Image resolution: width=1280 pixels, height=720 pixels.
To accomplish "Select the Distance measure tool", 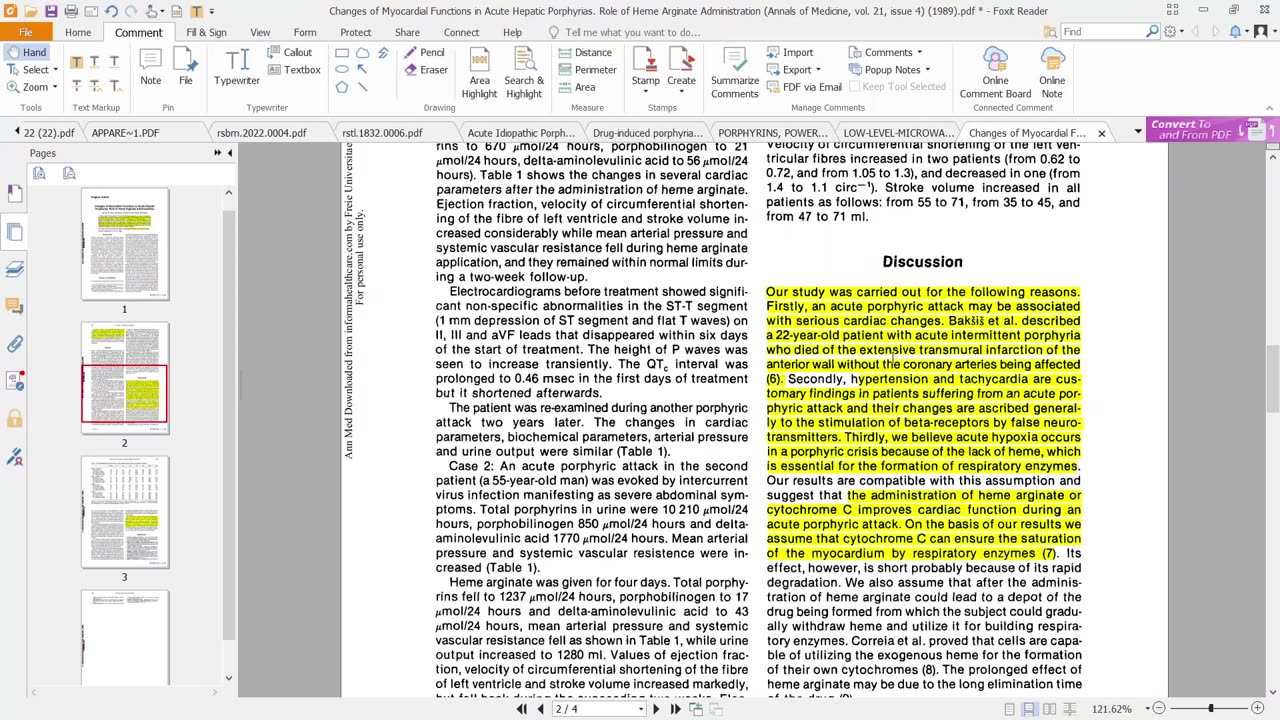I will click(585, 52).
